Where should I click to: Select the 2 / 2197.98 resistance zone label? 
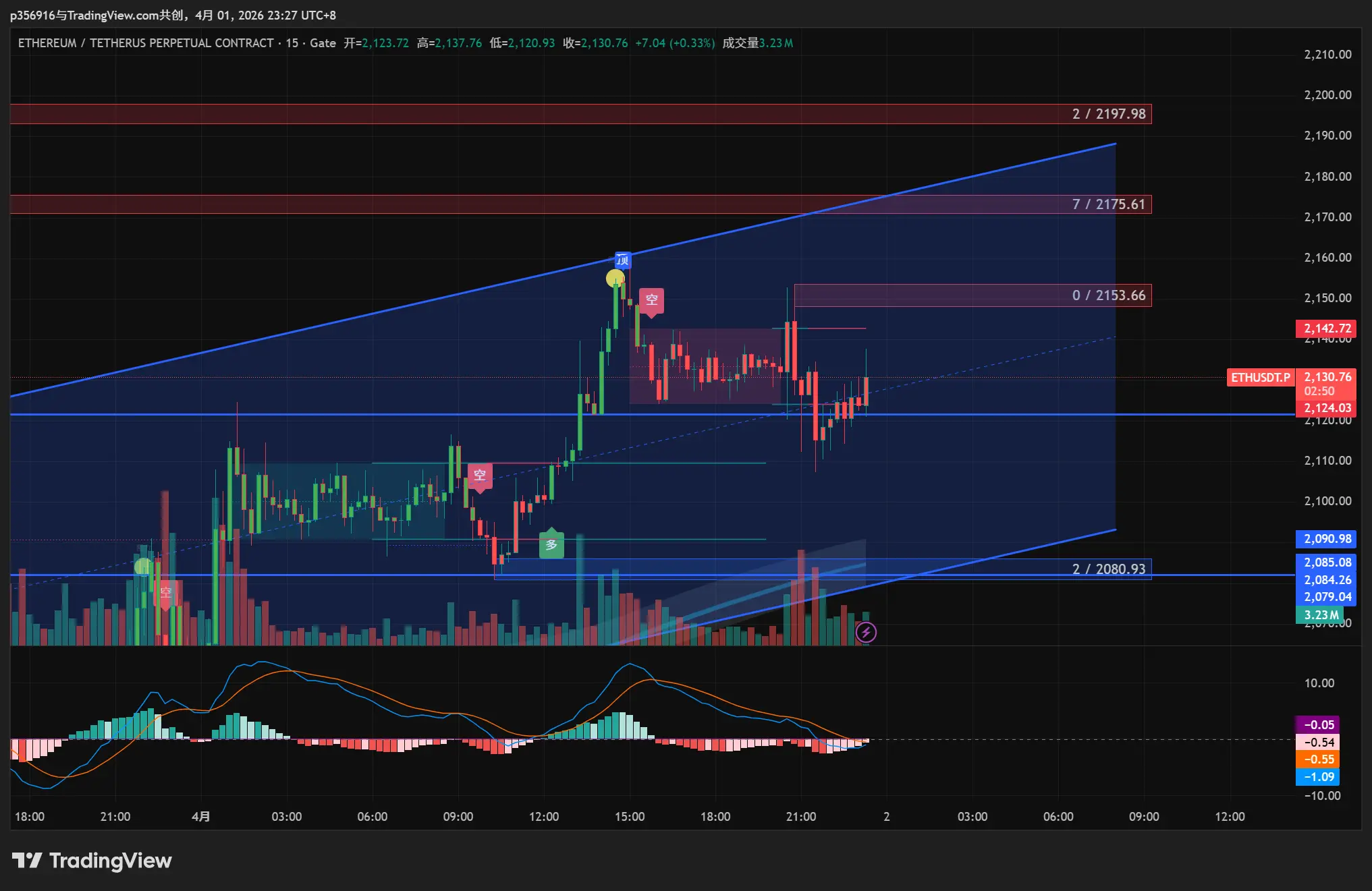click(x=1109, y=114)
